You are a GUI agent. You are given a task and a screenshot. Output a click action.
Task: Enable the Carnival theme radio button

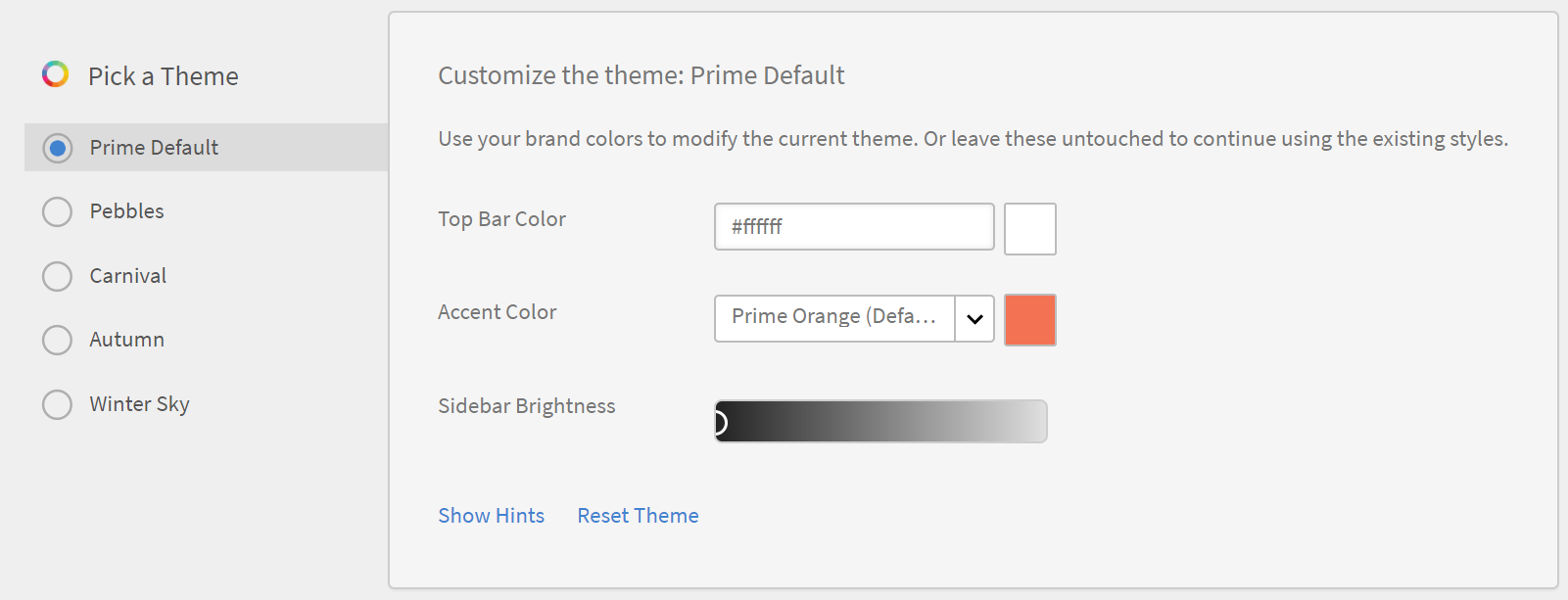point(58,276)
